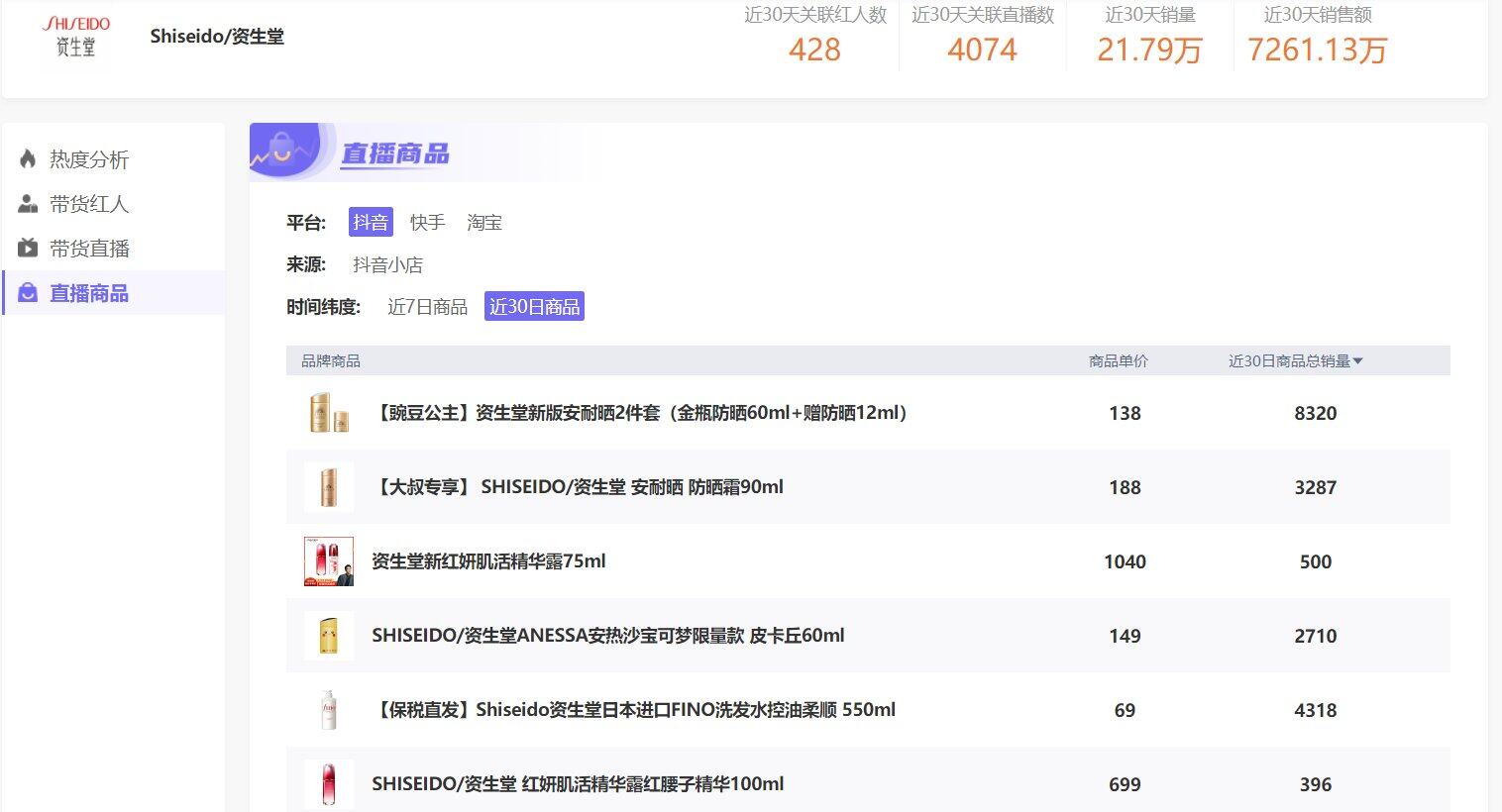Screen dimensions: 1502x812
Task: Click the 近30天销量 label
Action: pos(1150,15)
